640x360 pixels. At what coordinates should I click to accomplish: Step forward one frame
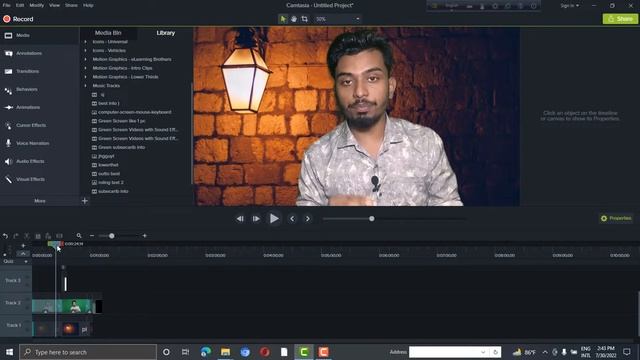pos(256,219)
